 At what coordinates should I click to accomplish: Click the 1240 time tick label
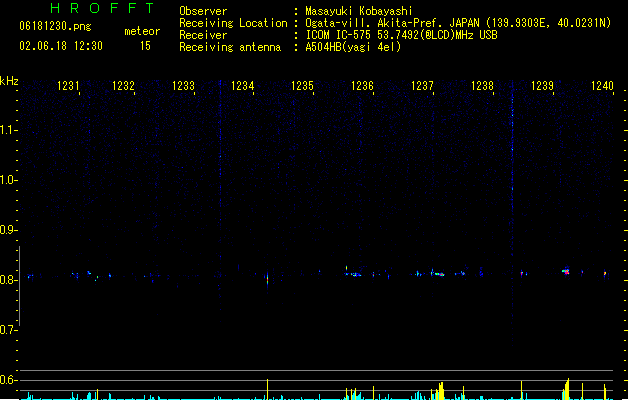(x=602, y=86)
